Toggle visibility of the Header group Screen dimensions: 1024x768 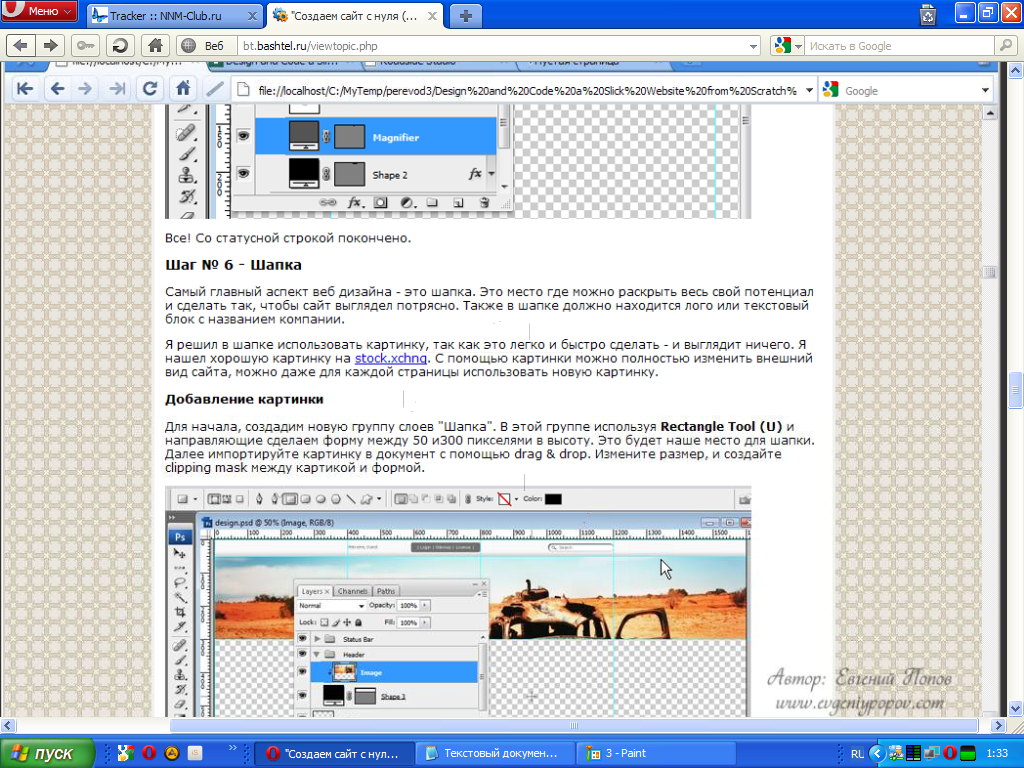click(x=302, y=654)
